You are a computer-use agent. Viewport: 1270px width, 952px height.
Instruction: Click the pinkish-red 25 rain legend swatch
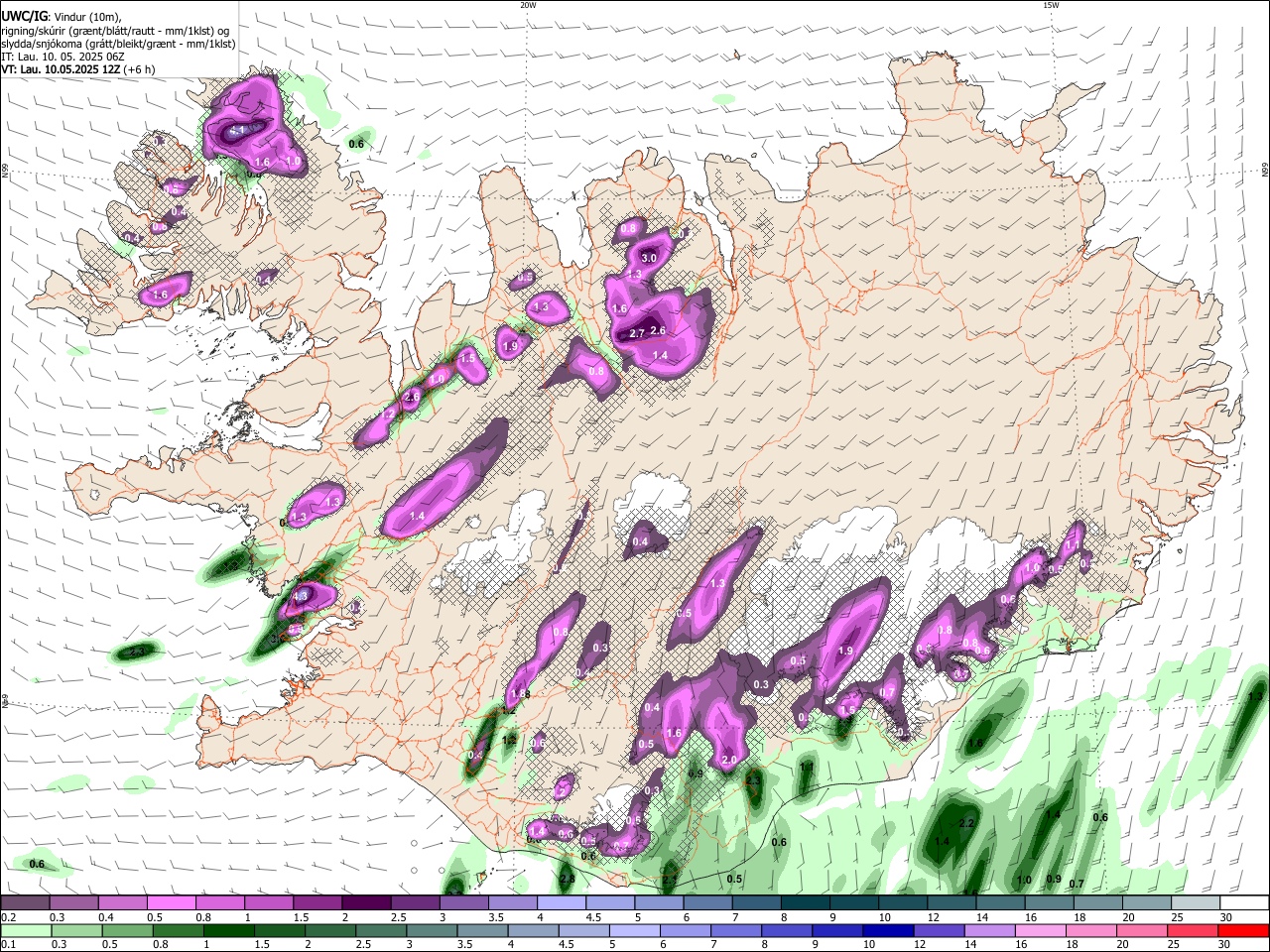pyautogui.click(x=1194, y=930)
